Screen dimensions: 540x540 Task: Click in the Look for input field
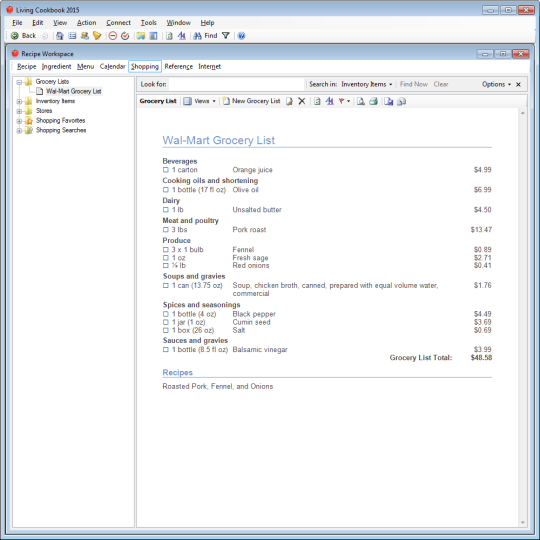pos(237,84)
